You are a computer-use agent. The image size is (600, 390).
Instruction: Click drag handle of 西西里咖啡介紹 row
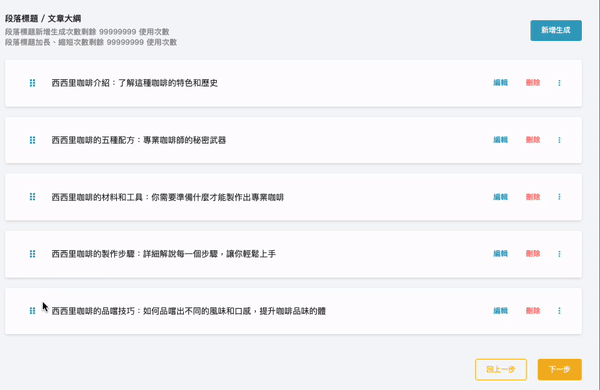(x=33, y=83)
